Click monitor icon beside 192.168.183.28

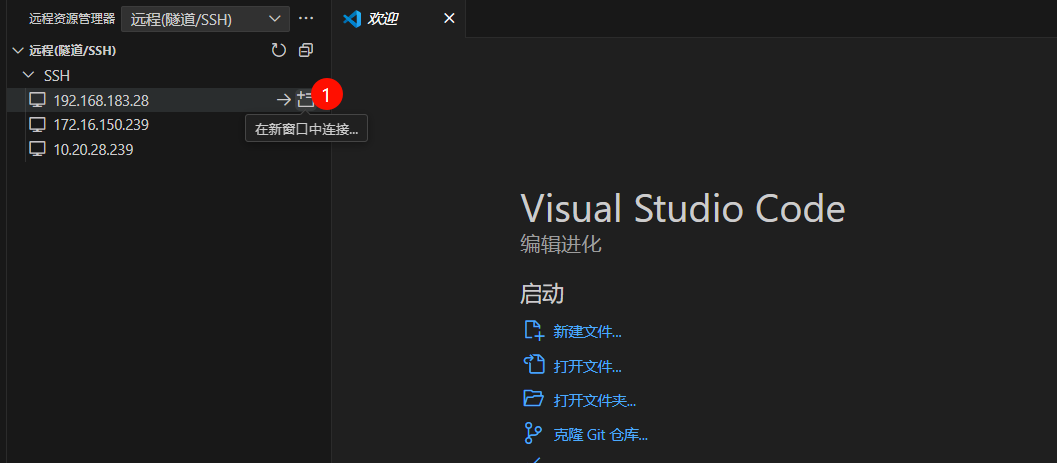coord(38,100)
